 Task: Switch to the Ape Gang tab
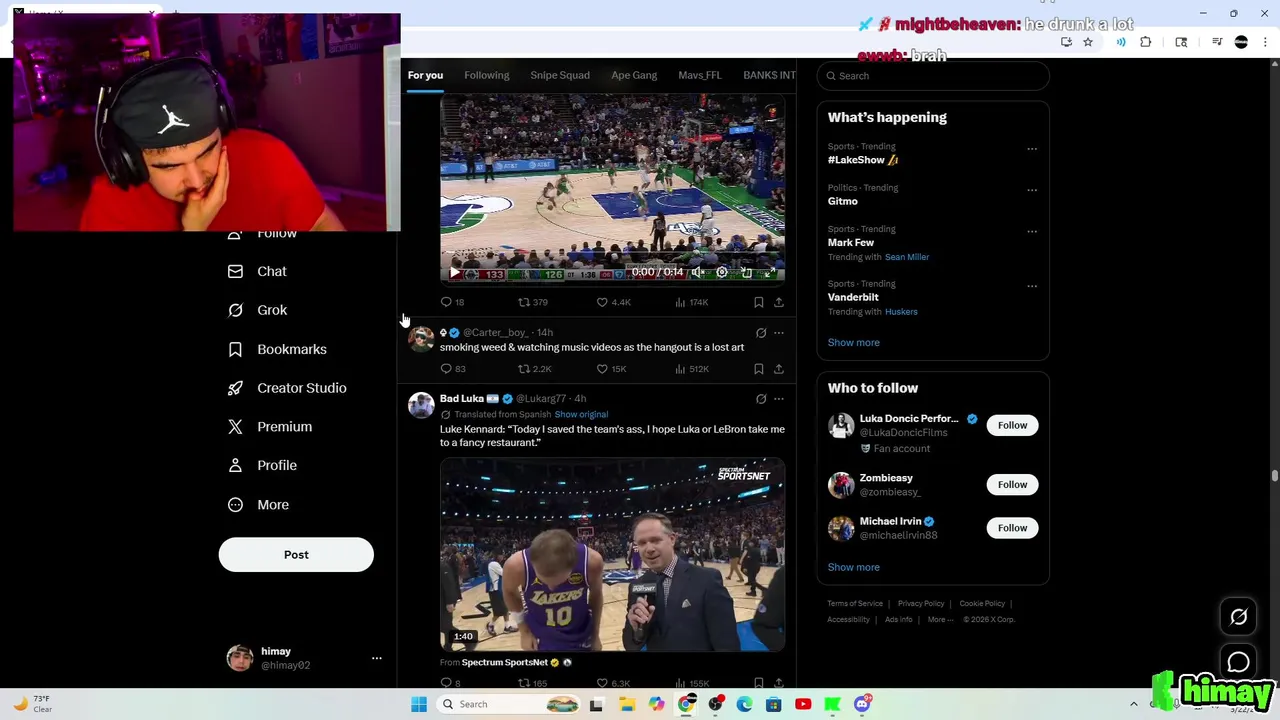[634, 75]
